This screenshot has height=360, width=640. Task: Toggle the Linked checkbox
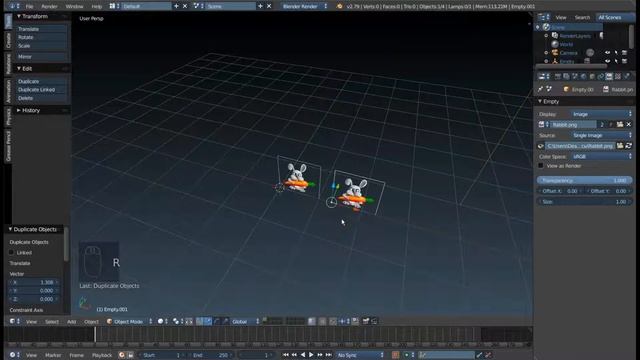12,253
